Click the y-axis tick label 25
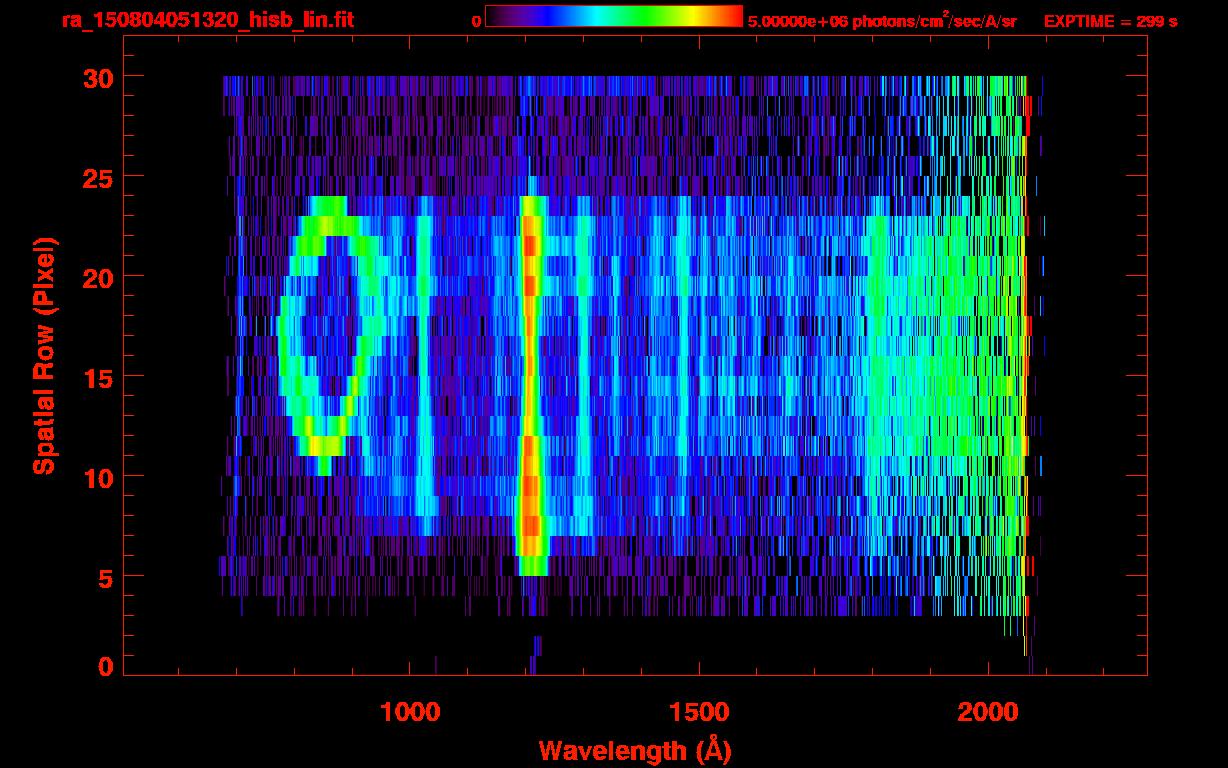This screenshot has height=768, width=1228. pyautogui.click(x=96, y=177)
